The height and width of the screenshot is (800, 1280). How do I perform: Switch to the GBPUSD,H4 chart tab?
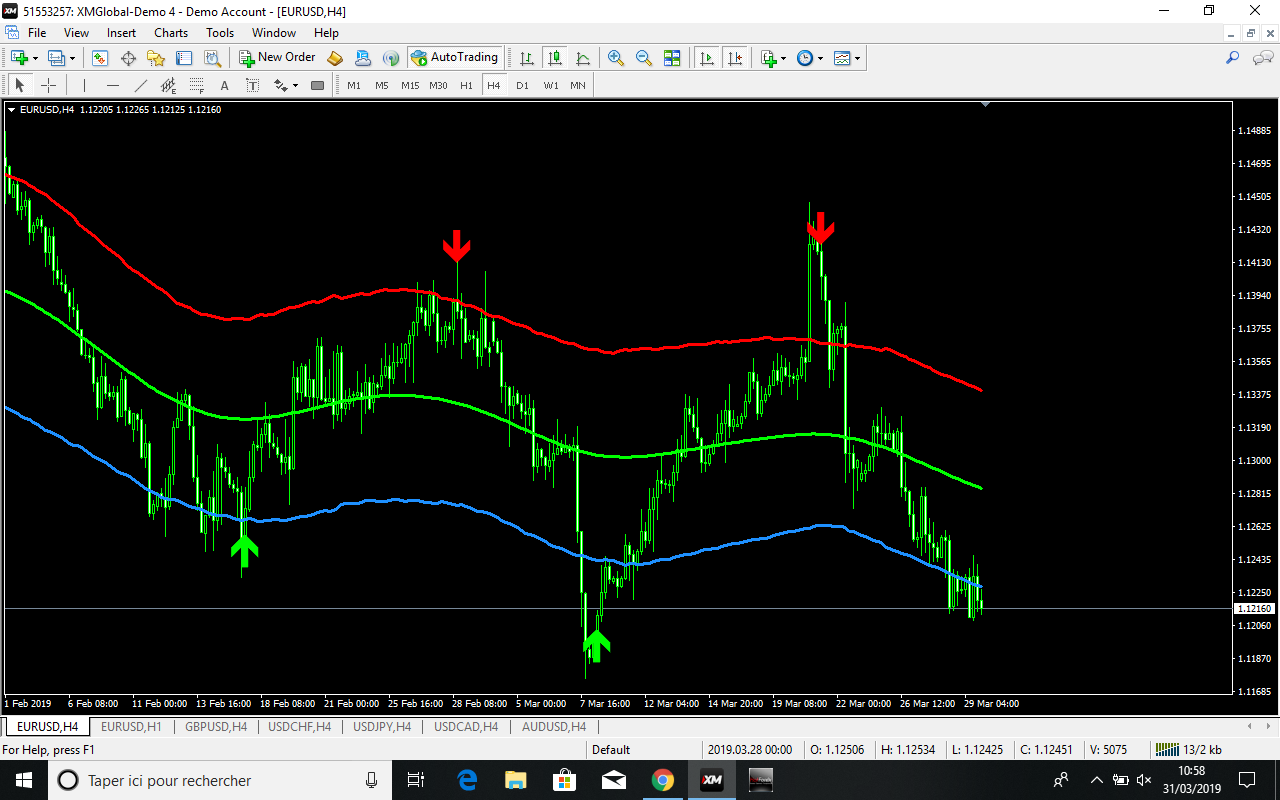pos(215,727)
